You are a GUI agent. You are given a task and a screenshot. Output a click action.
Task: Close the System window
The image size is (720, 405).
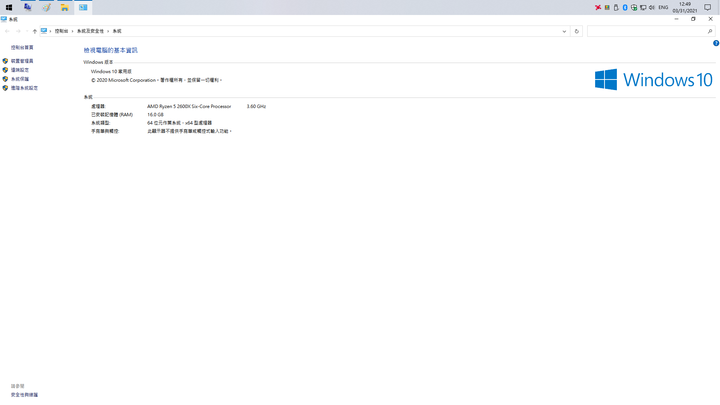[711, 19]
